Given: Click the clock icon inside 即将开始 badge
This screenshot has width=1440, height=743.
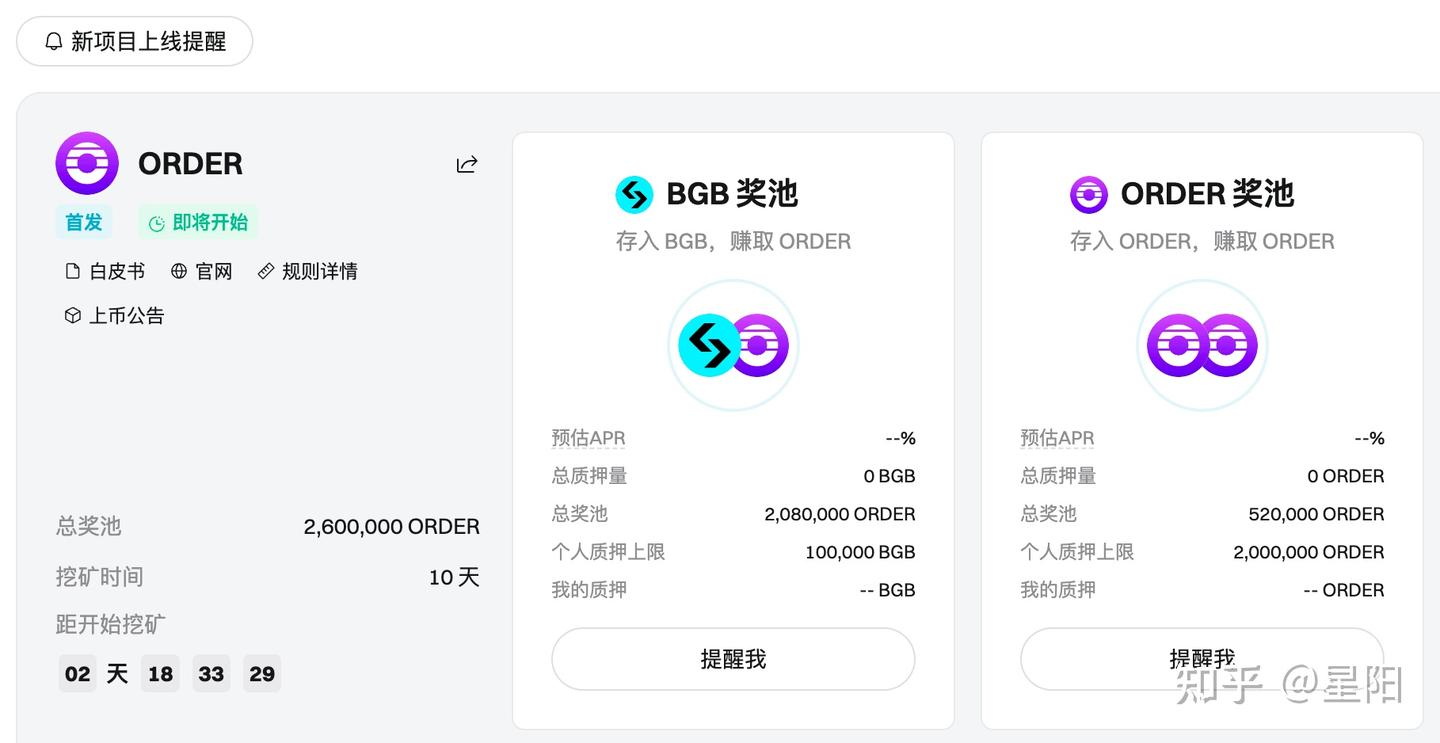Looking at the screenshot, I should pos(157,222).
